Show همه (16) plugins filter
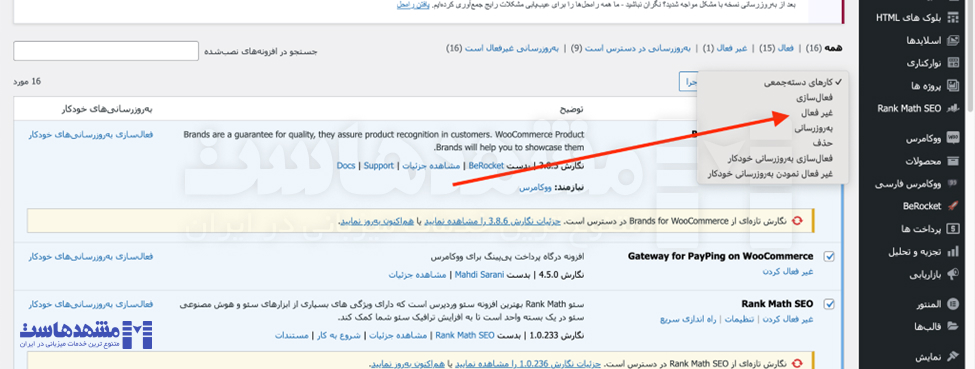The height and width of the screenshot is (369, 975). pos(825,48)
